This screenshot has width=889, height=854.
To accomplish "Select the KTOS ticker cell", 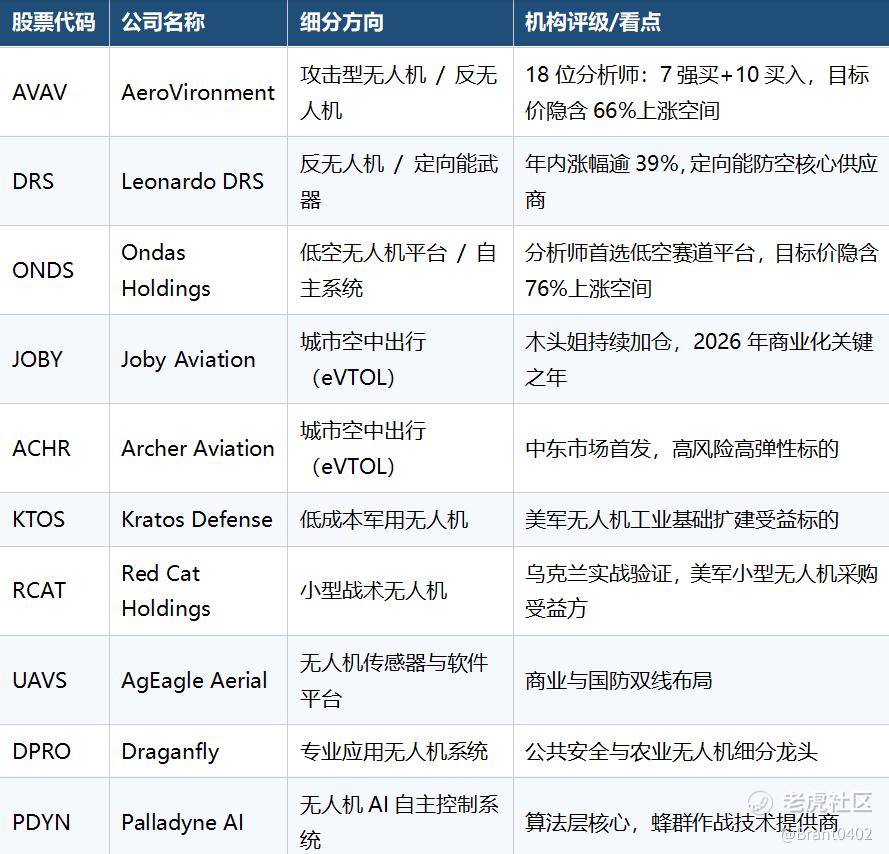I will 54,519.
